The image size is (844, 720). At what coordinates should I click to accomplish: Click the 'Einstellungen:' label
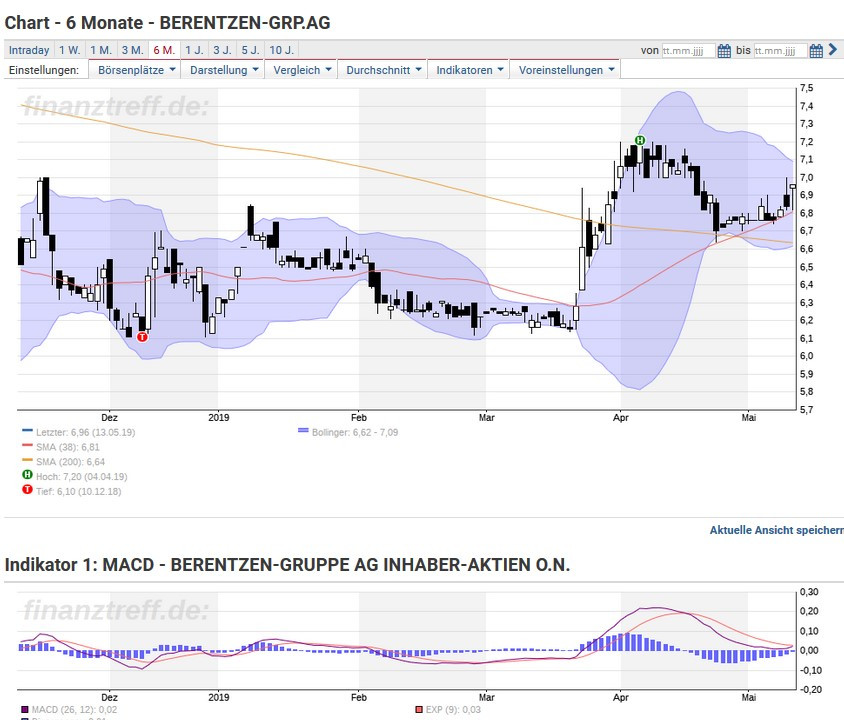[44, 70]
